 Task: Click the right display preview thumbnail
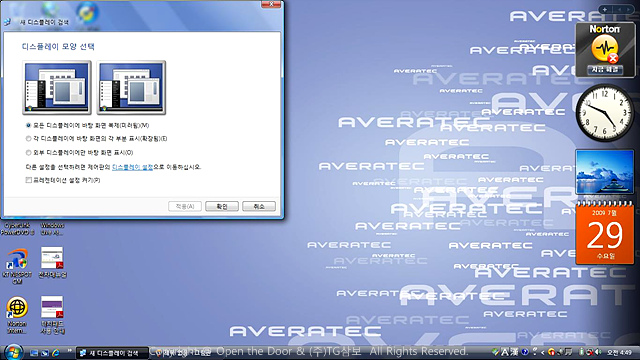(x=131, y=87)
